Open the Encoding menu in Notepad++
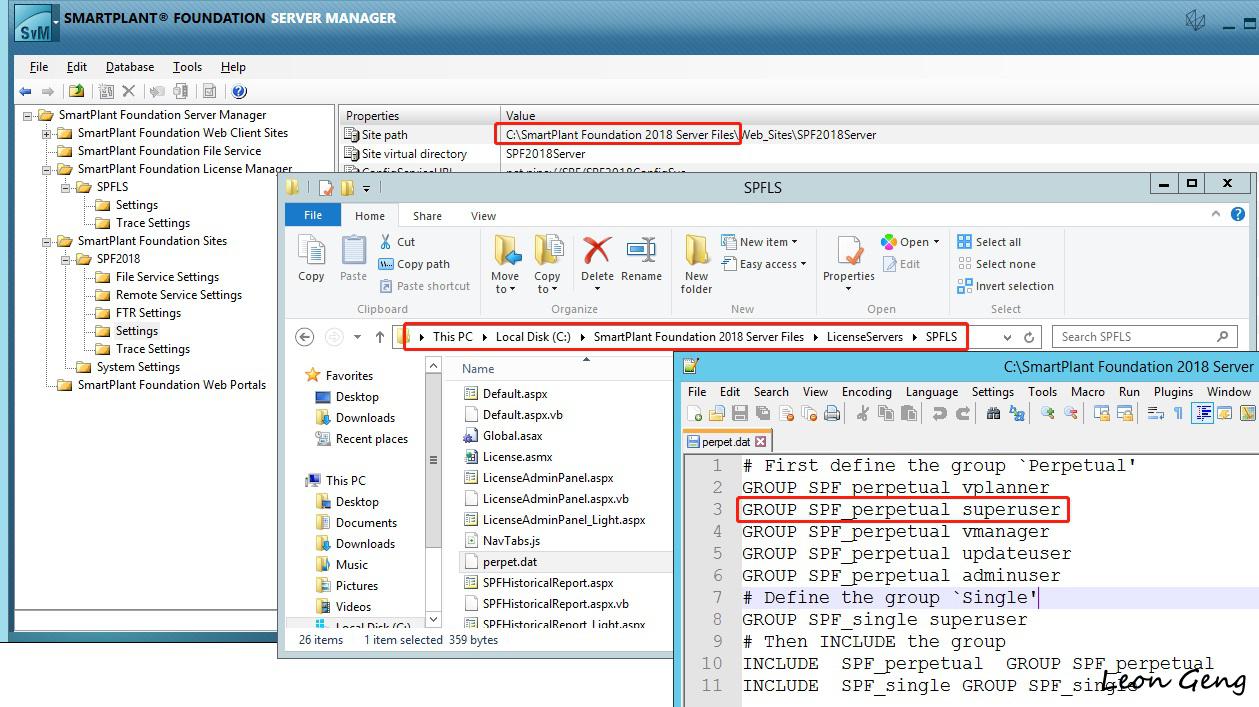Viewport: 1259px width, 707px height. (866, 392)
